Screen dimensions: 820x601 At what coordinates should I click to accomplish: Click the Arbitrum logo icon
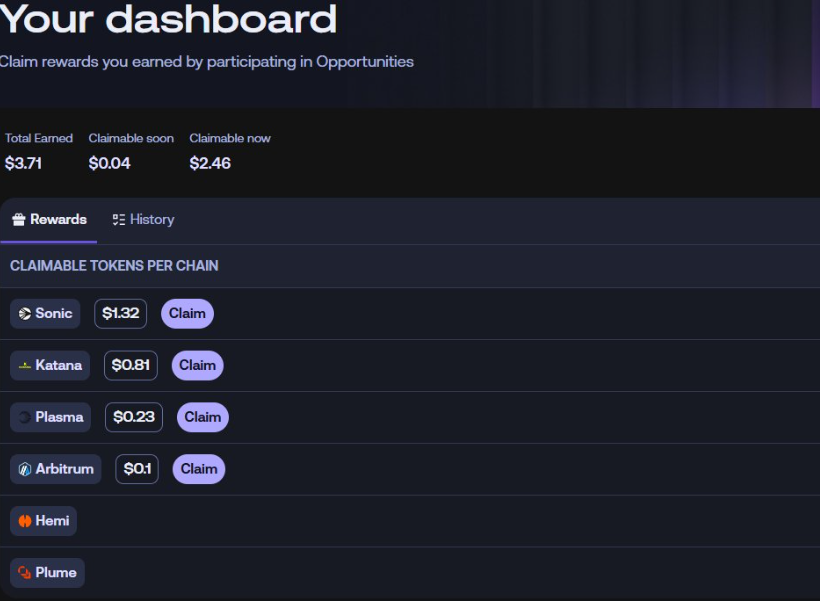pos(25,469)
